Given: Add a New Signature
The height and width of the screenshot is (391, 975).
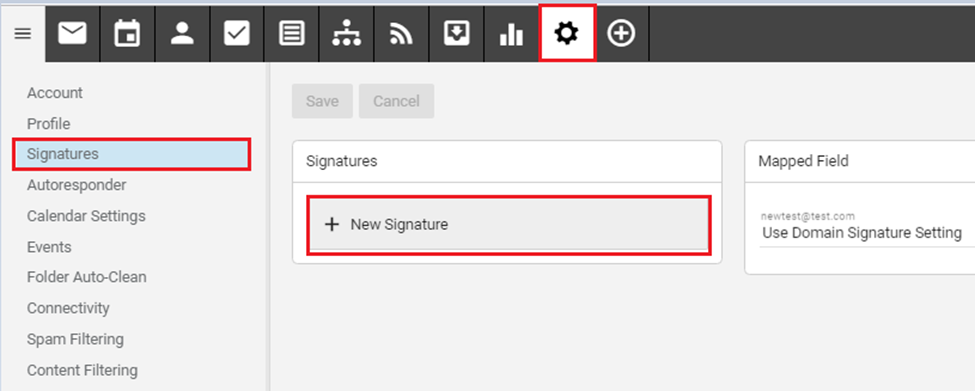Looking at the screenshot, I should tap(509, 224).
